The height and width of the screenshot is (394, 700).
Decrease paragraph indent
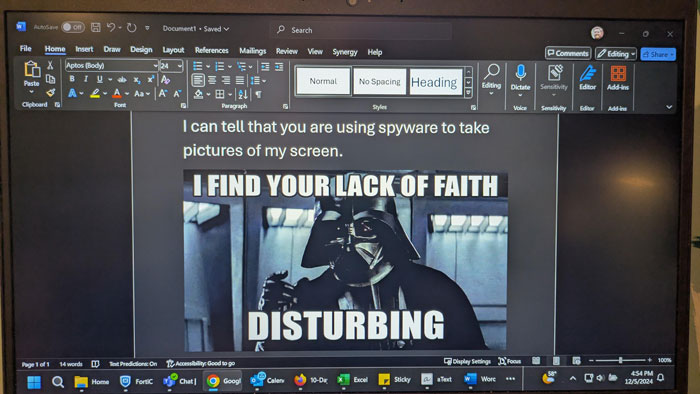coord(265,66)
